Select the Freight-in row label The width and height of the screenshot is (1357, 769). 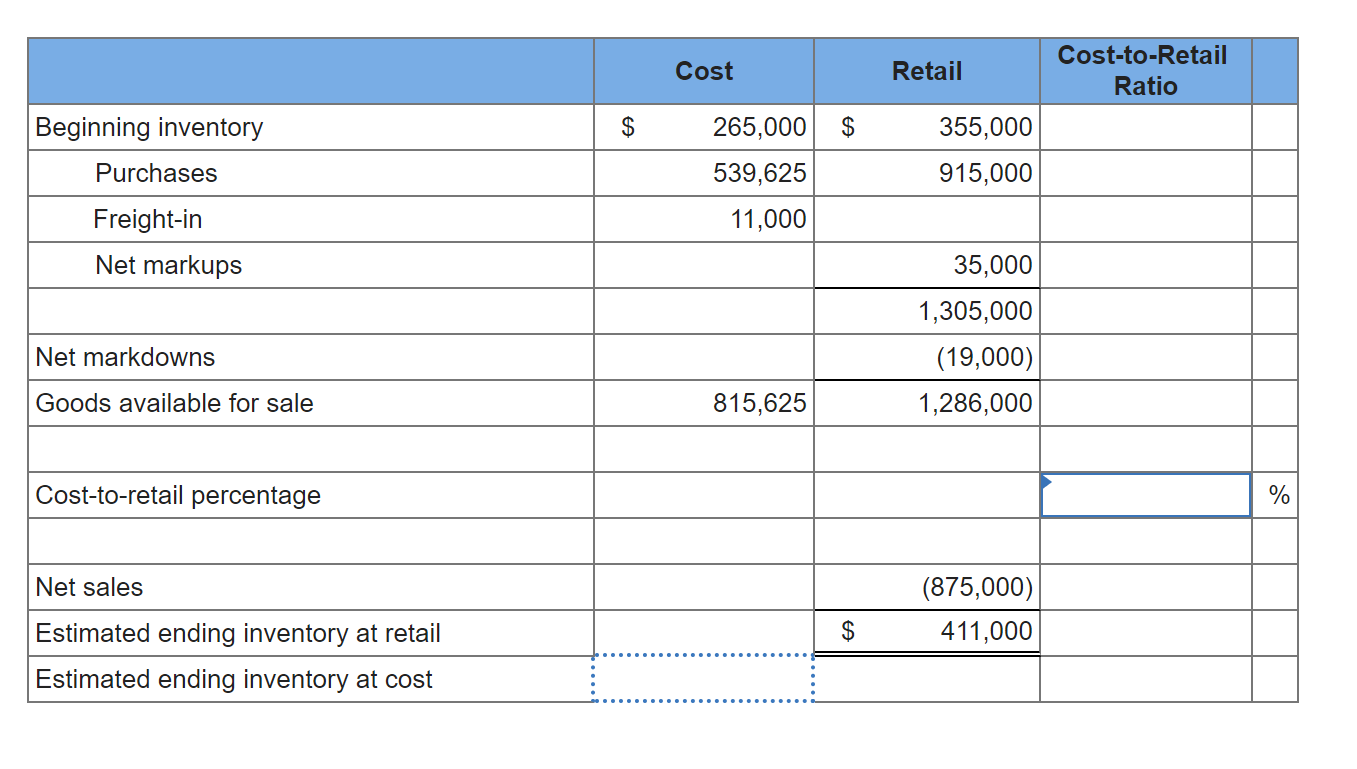(148, 219)
